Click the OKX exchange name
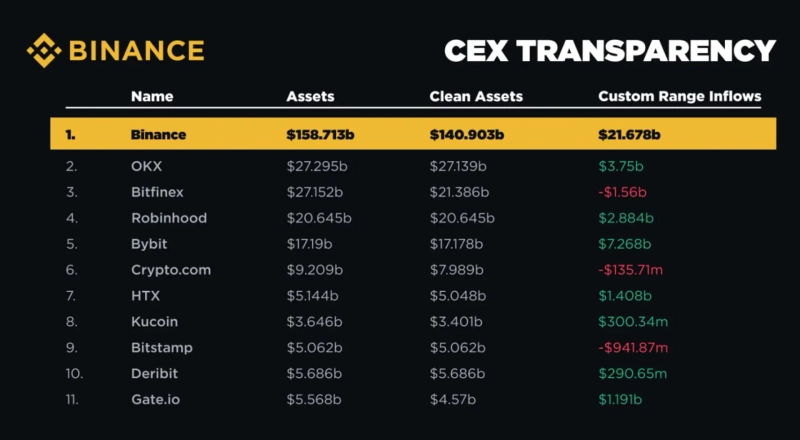Image resolution: width=800 pixels, height=440 pixels. point(145,166)
